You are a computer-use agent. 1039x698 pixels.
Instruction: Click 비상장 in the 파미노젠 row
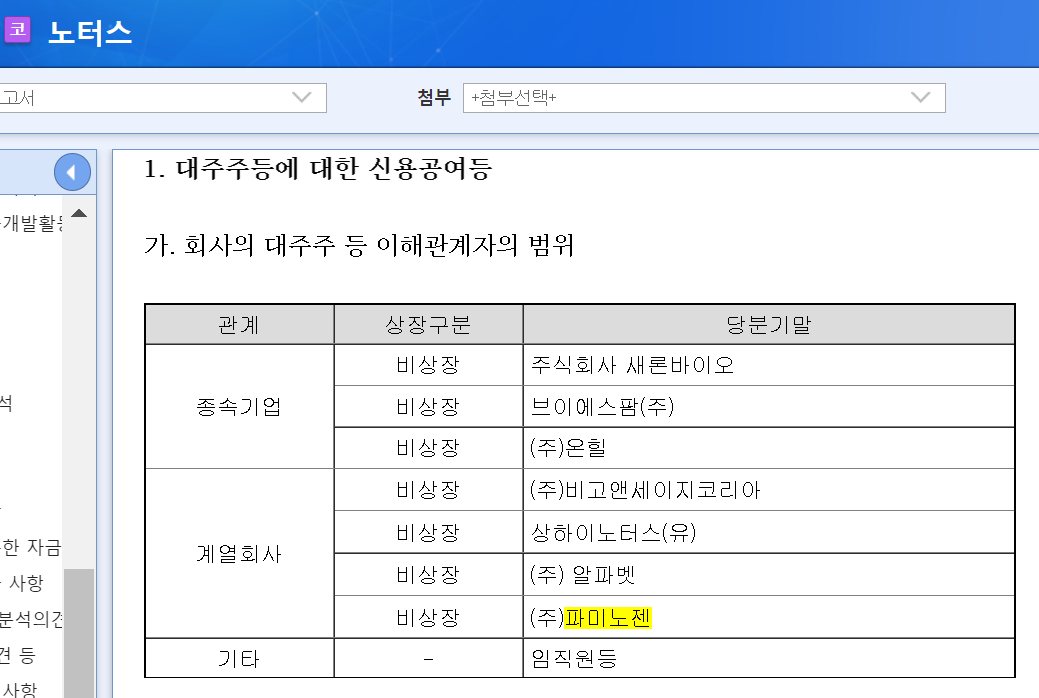[x=428, y=618]
